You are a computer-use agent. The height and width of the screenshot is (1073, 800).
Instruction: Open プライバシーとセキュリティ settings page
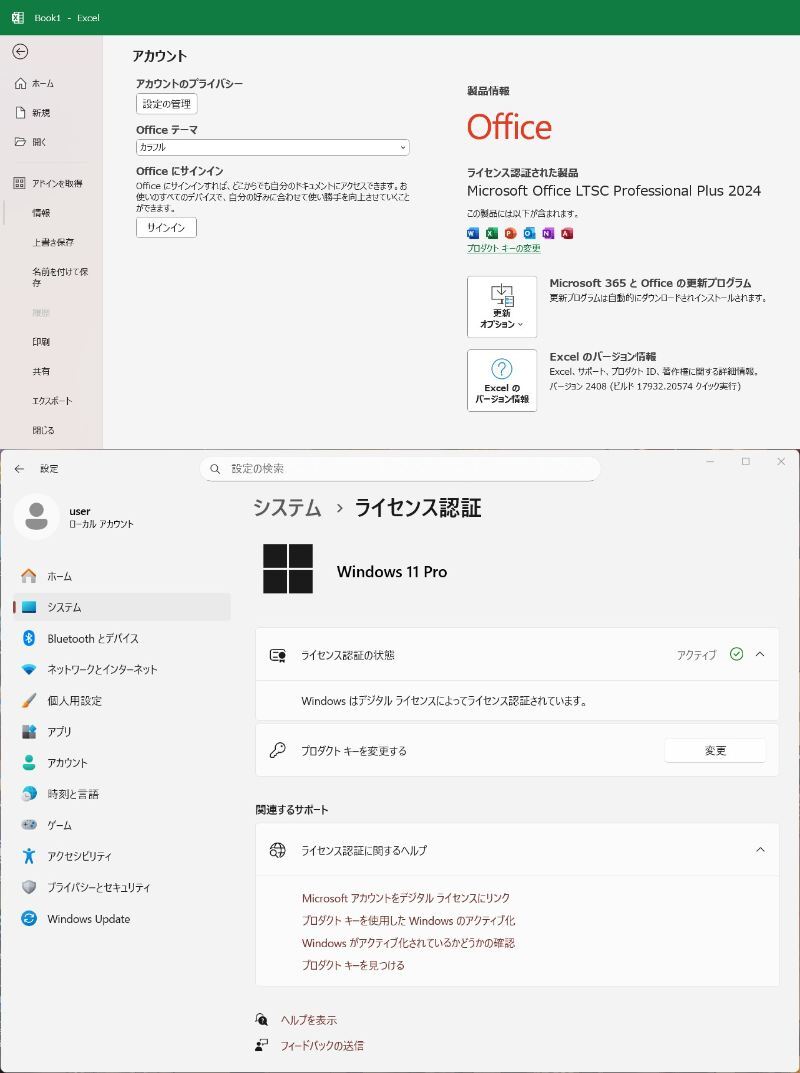click(x=98, y=887)
